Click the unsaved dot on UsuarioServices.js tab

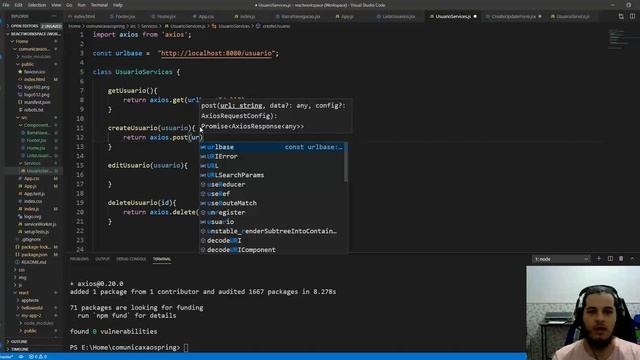pos(475,16)
